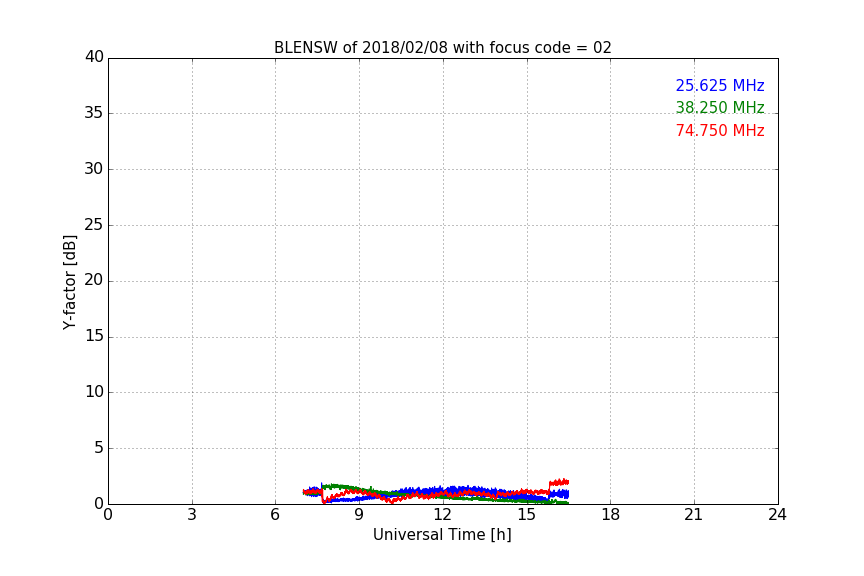Click the x-axis tick label '6'
Viewport: 864px width, 576px height.
coord(275,515)
